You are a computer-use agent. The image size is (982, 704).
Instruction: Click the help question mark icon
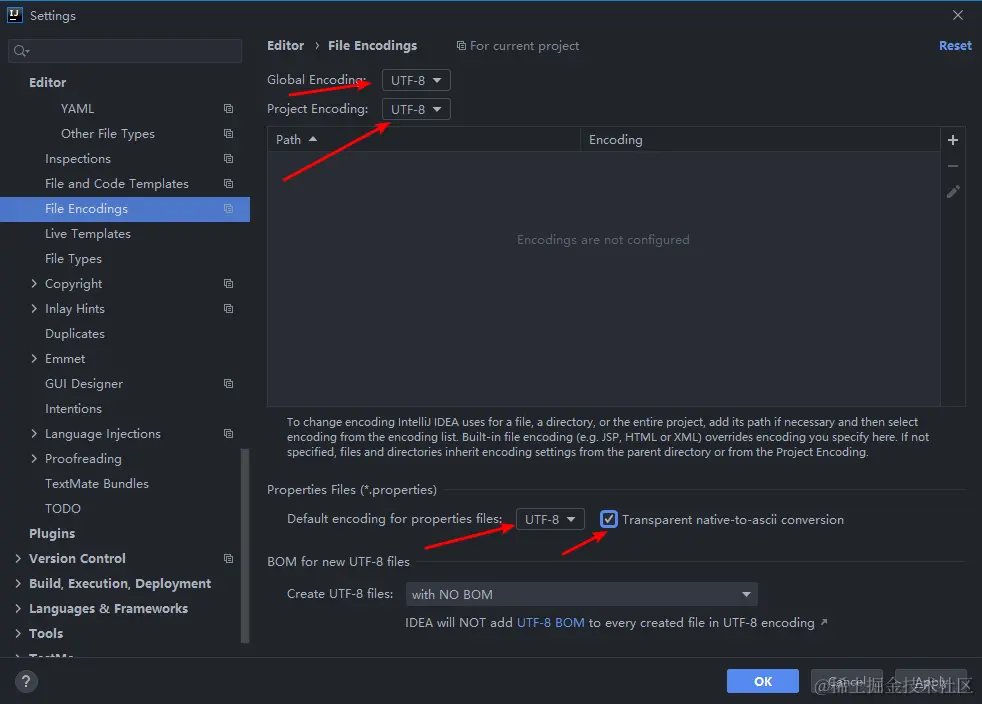pyautogui.click(x=26, y=681)
